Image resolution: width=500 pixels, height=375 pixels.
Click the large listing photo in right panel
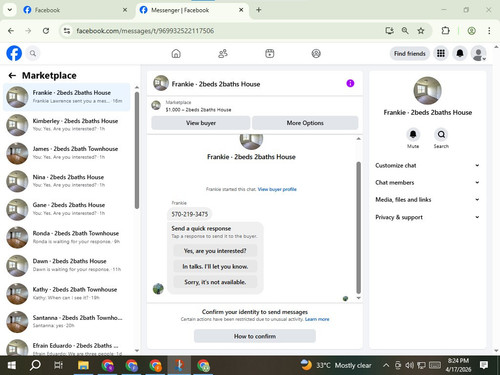coord(427,91)
